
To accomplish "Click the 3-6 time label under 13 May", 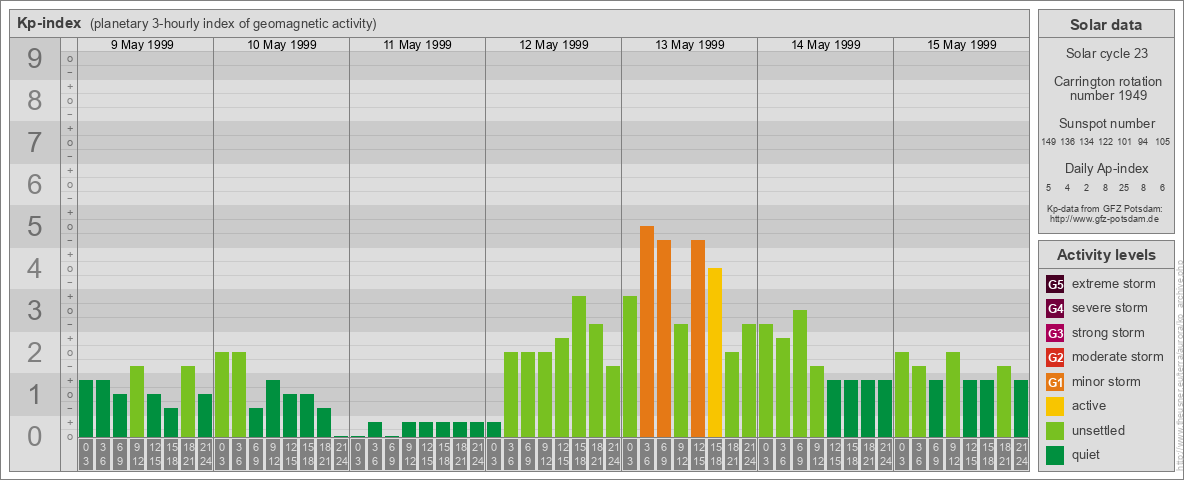I will 647,454.
